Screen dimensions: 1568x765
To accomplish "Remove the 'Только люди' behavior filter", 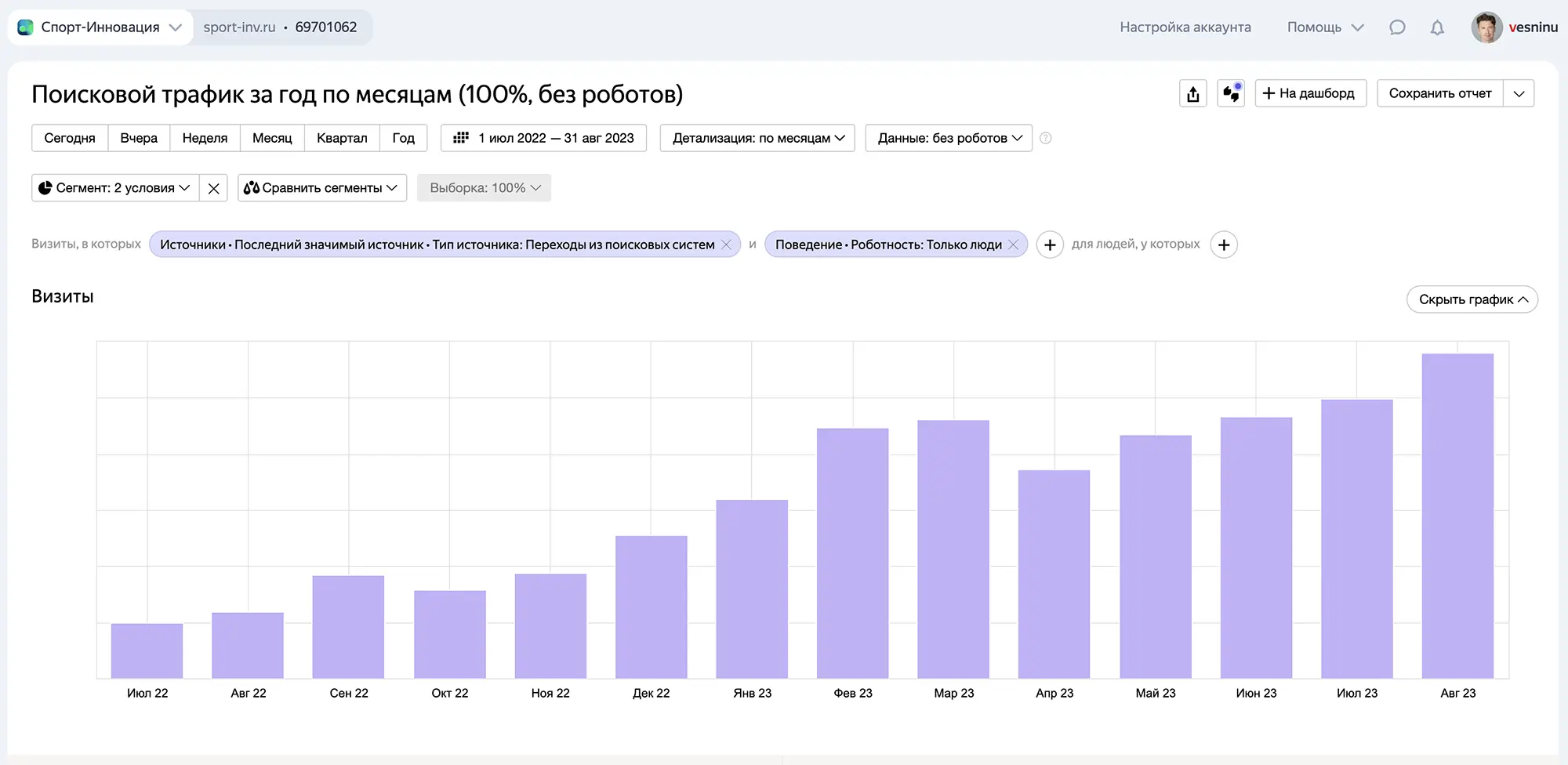I will point(1013,245).
